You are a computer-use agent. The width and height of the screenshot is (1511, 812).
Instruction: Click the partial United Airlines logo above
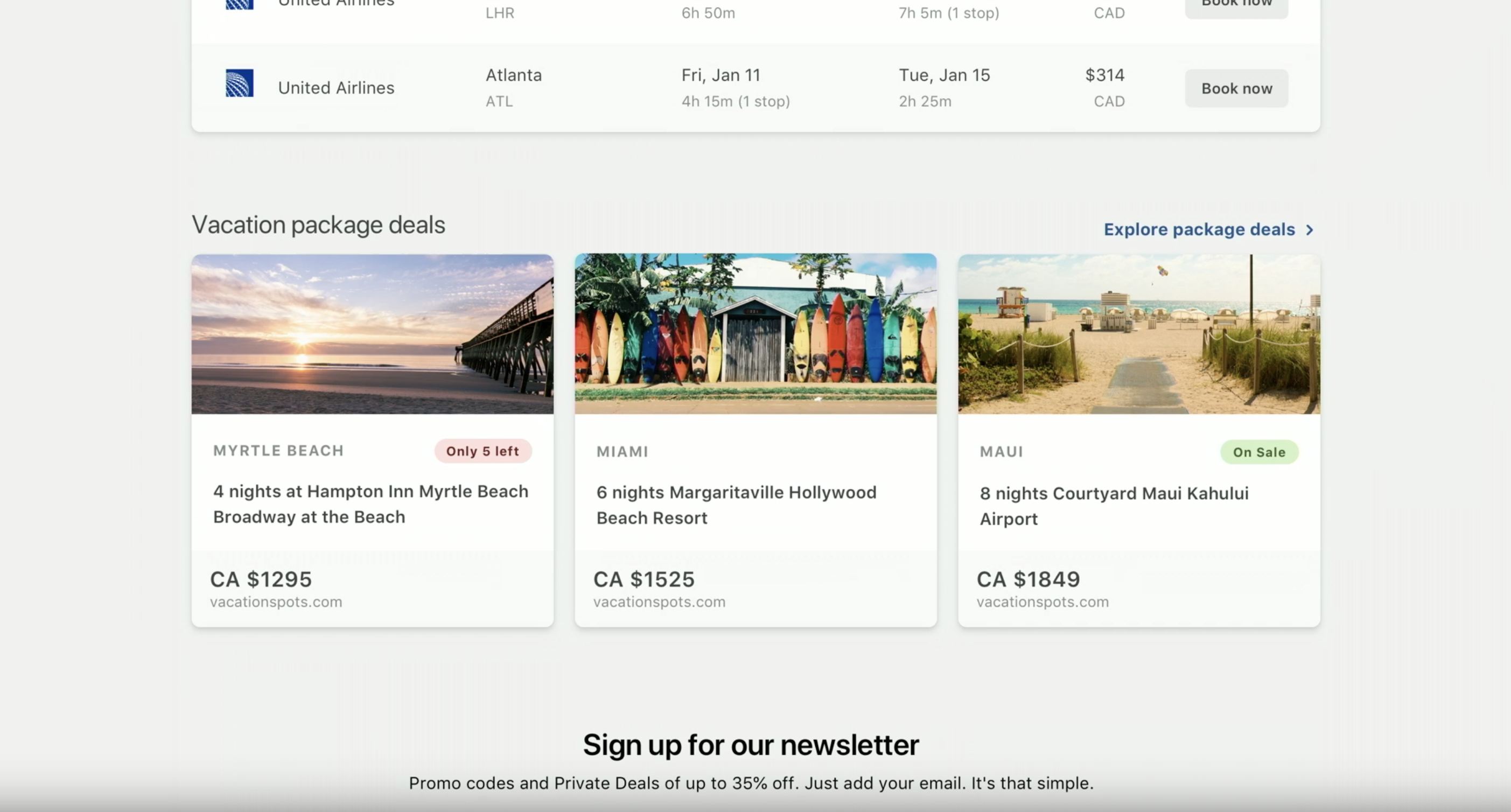coord(239,5)
